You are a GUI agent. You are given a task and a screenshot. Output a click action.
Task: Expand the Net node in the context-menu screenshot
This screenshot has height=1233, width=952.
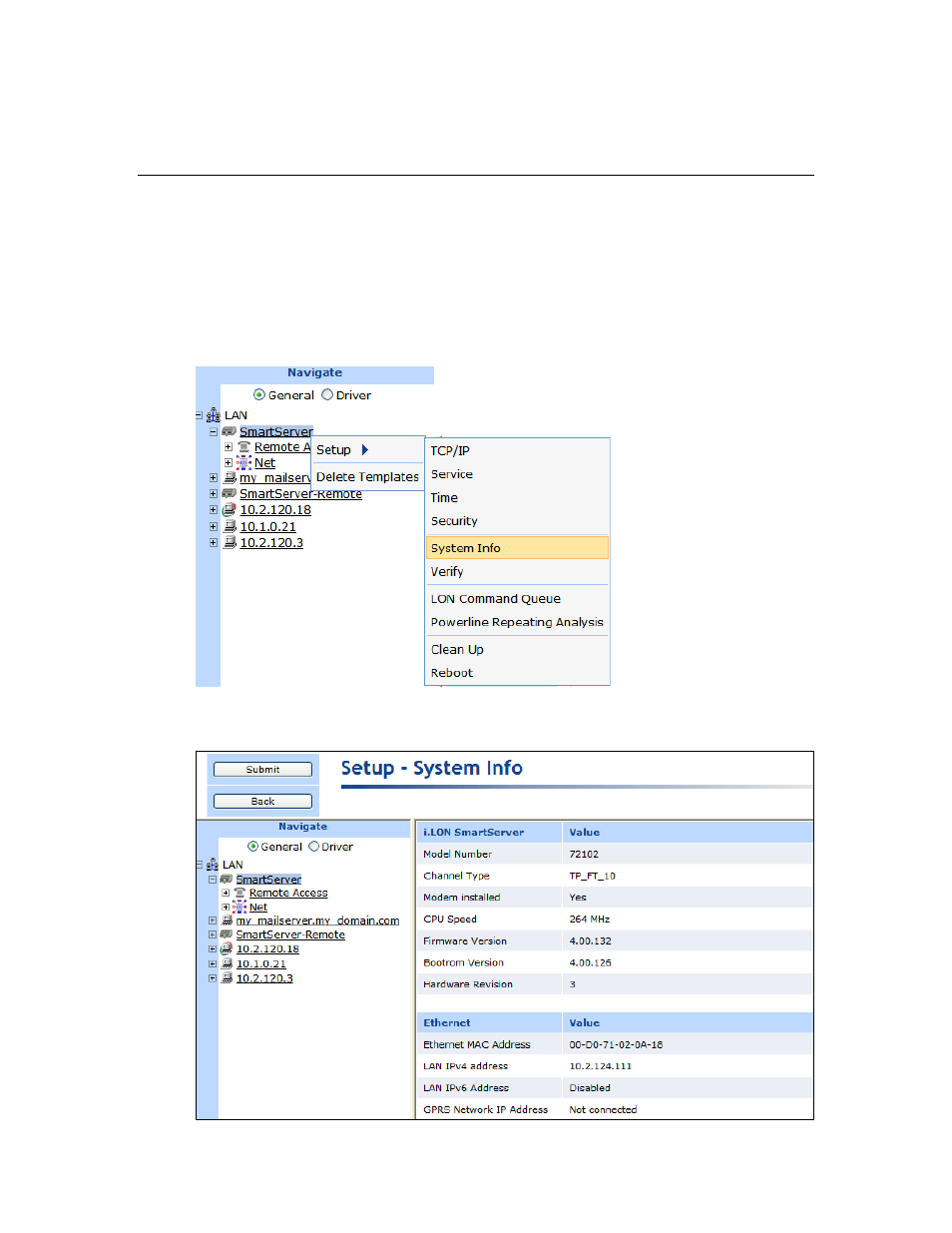click(229, 463)
